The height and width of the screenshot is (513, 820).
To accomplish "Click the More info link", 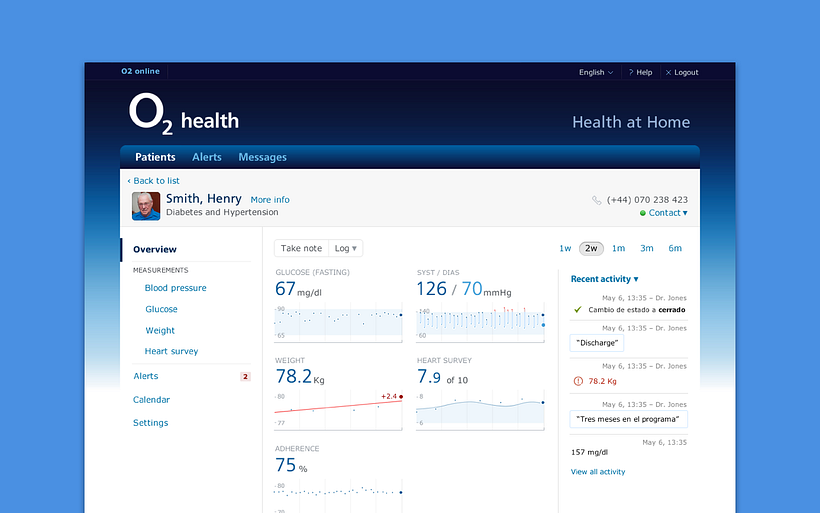I will [270, 200].
